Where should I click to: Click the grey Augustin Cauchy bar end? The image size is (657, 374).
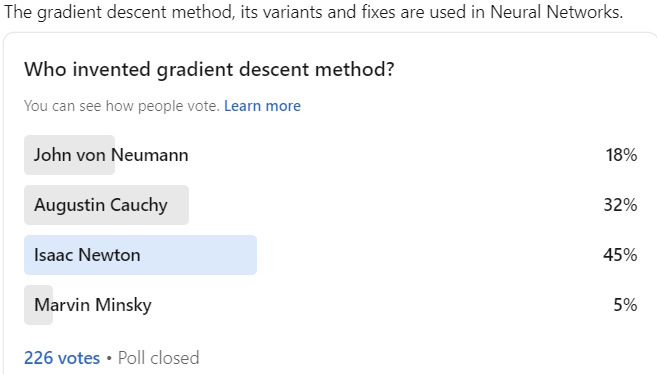[x=179, y=205]
